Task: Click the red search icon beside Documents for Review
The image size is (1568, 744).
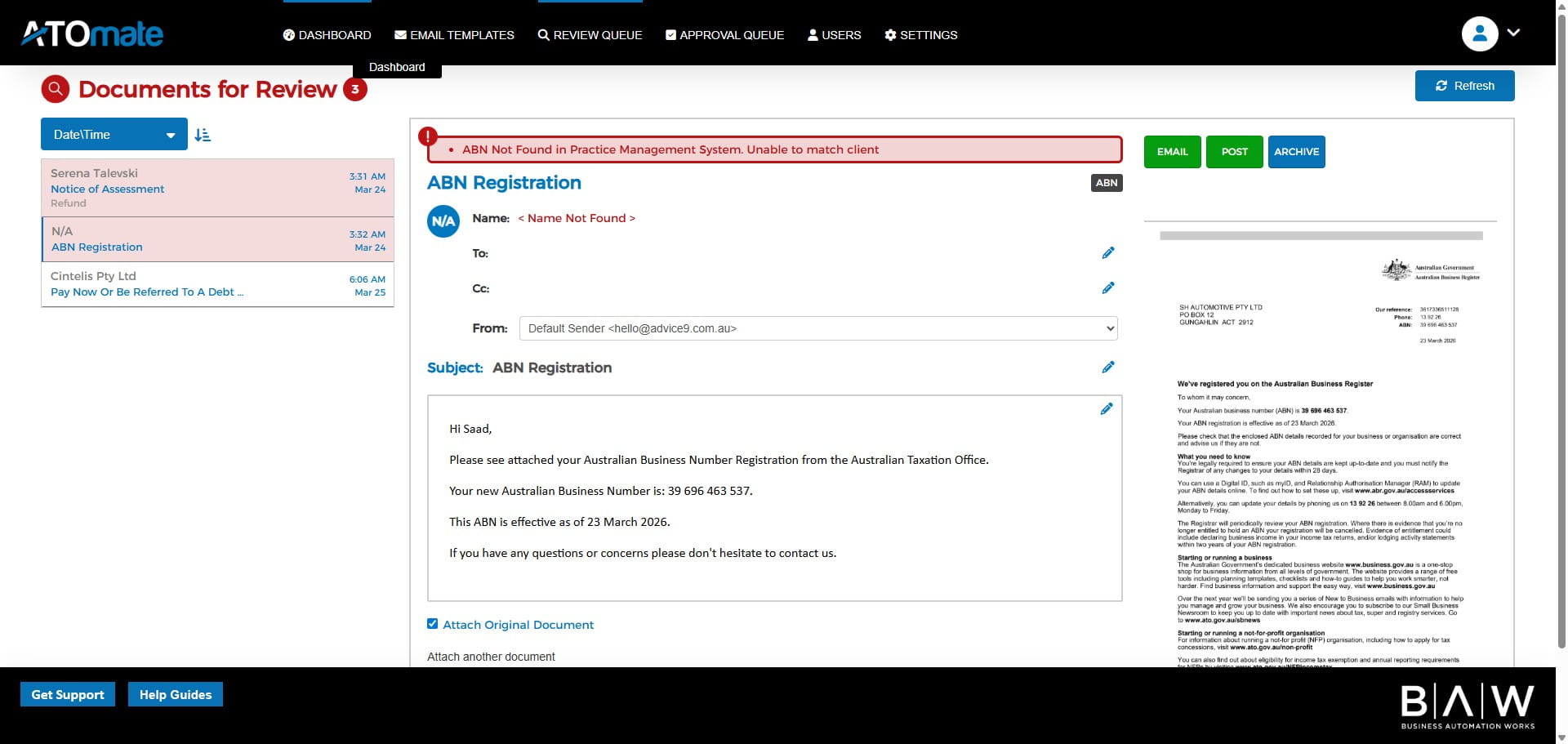Action: (x=56, y=89)
